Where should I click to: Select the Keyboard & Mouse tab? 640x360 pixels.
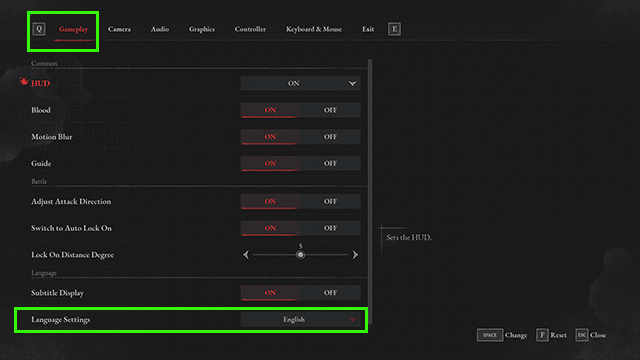click(x=314, y=29)
